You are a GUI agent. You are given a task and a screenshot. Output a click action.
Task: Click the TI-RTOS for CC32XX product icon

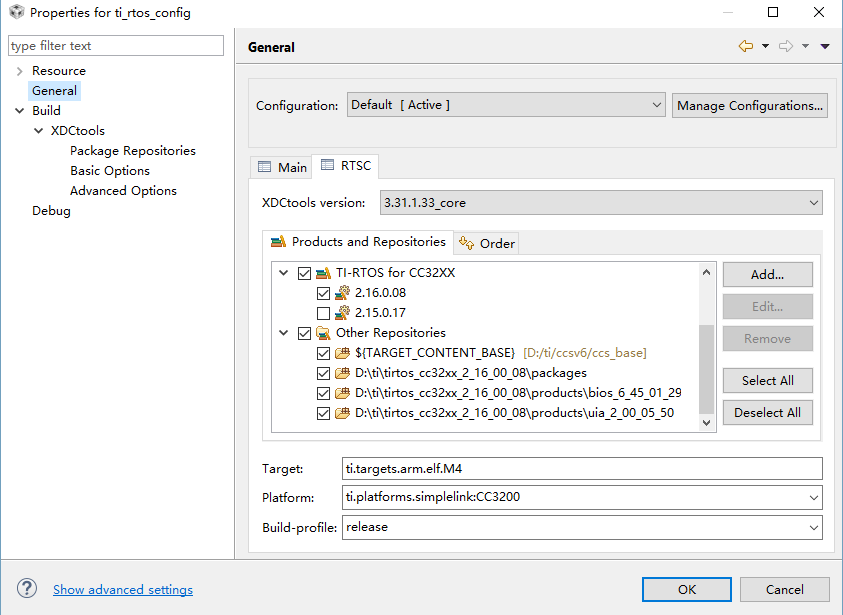[323, 273]
